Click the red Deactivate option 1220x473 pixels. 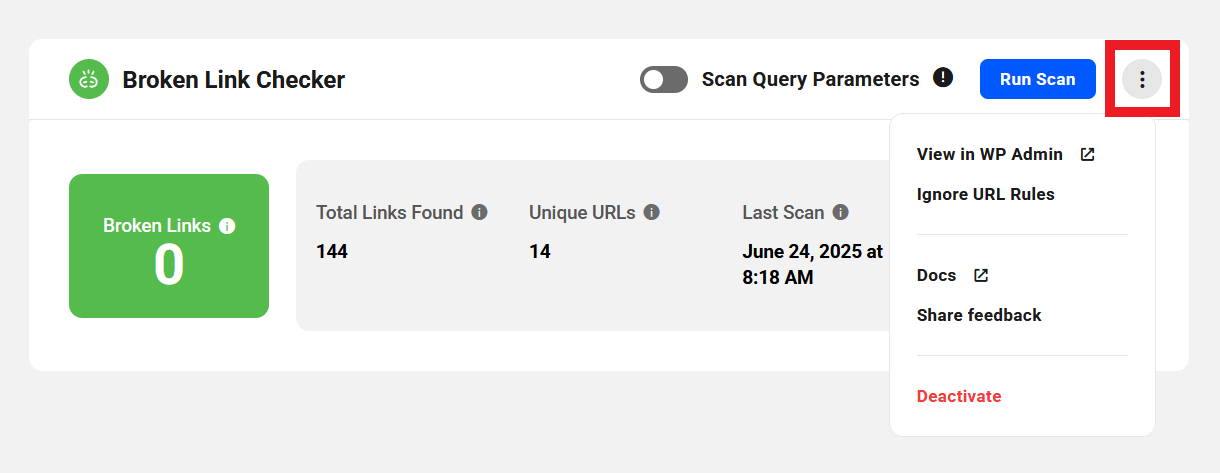point(959,396)
